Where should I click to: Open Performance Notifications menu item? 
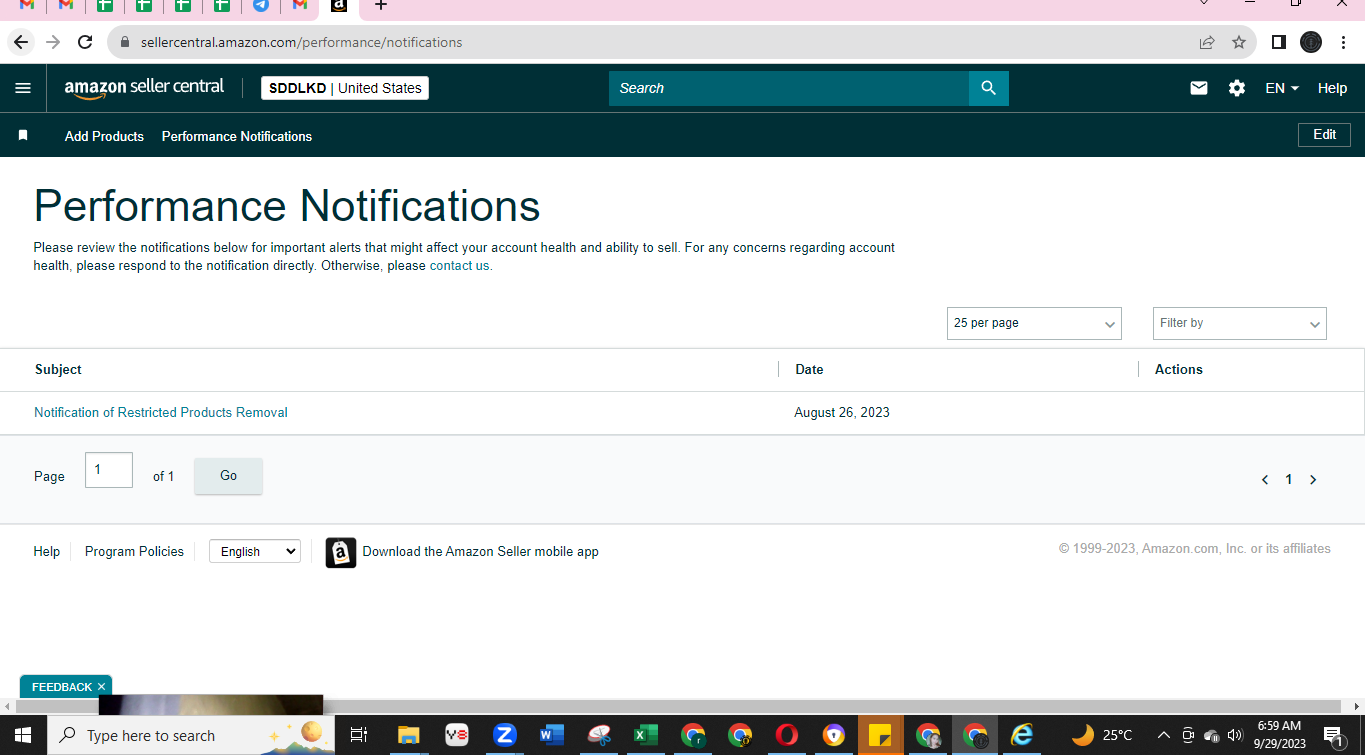pos(237,136)
